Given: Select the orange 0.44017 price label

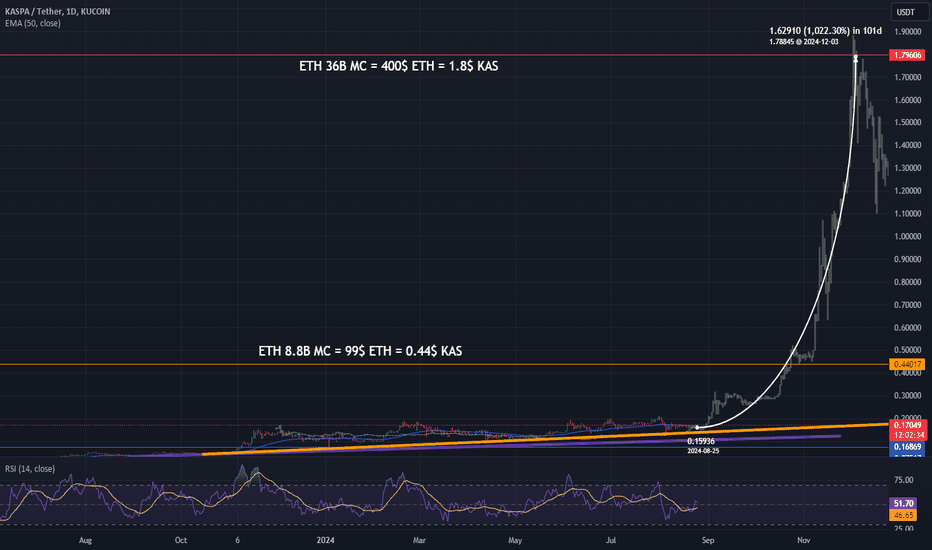Looking at the screenshot, I should coord(907,364).
